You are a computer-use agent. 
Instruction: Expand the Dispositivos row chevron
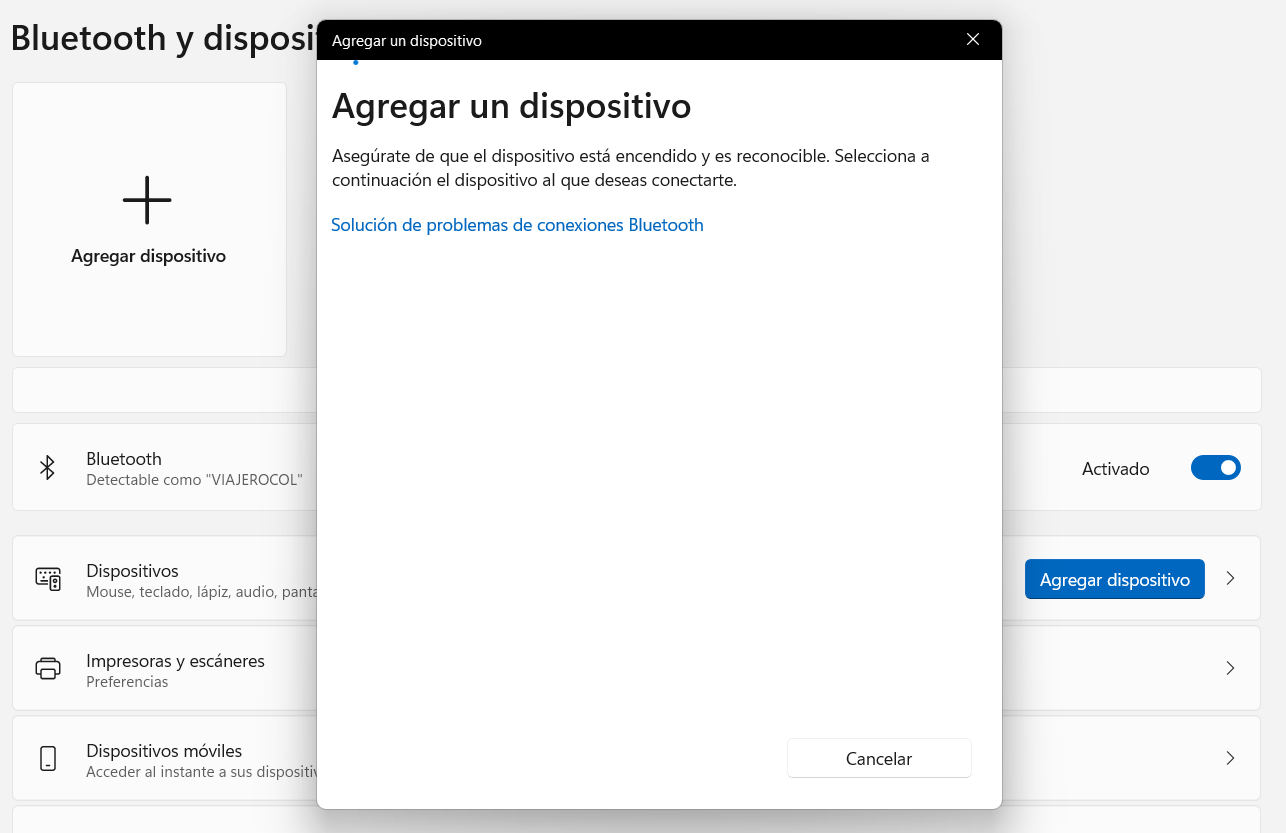click(1231, 578)
